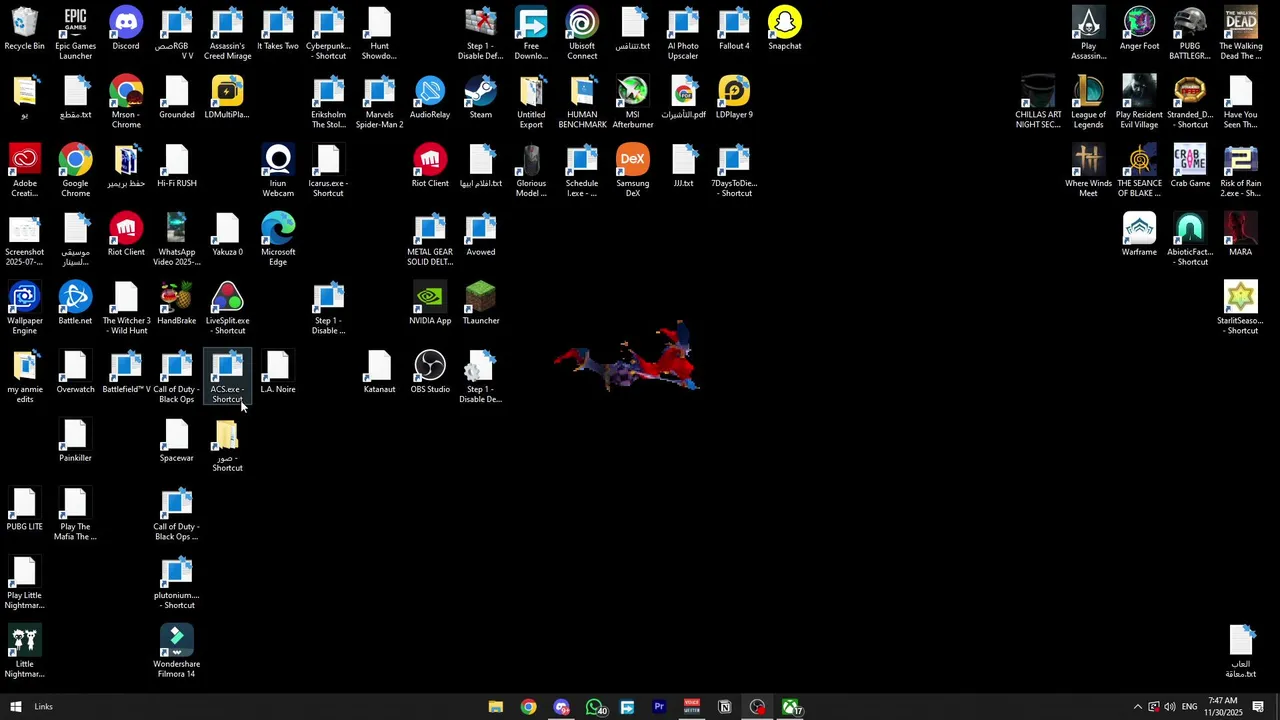Select the PUBG LITE file icon
The image size is (1280, 720).
(x=25, y=510)
